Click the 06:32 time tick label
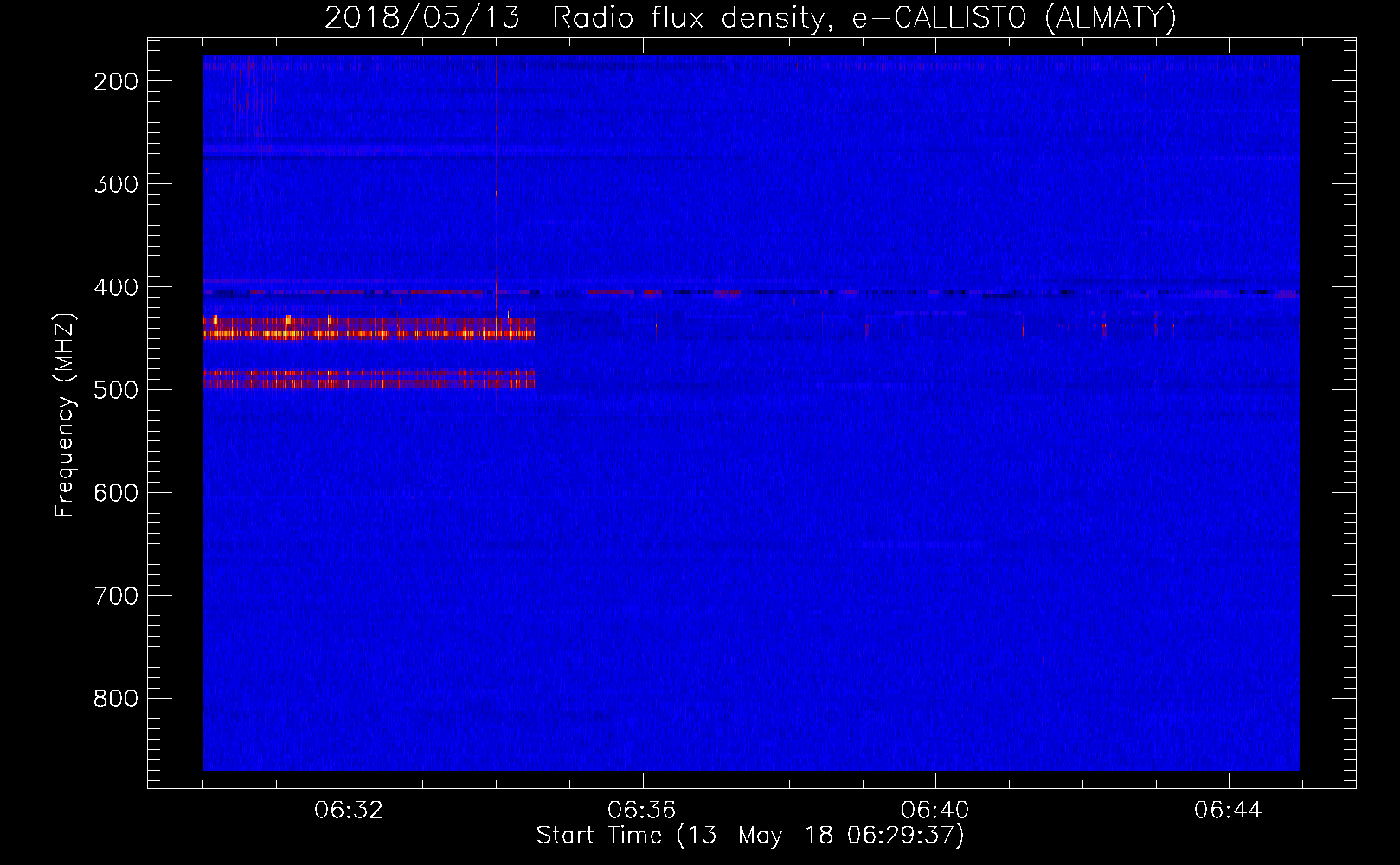1400x865 pixels. 349,811
